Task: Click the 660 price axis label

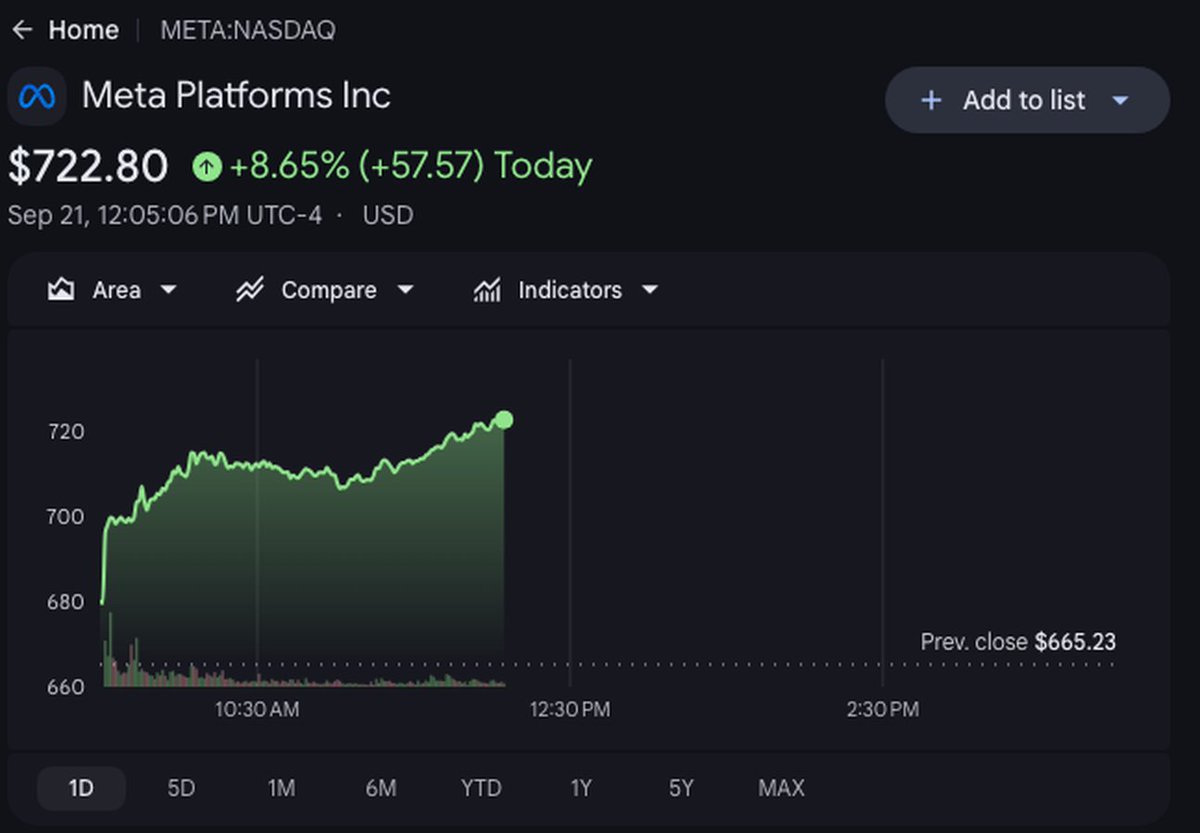Action: tap(66, 687)
